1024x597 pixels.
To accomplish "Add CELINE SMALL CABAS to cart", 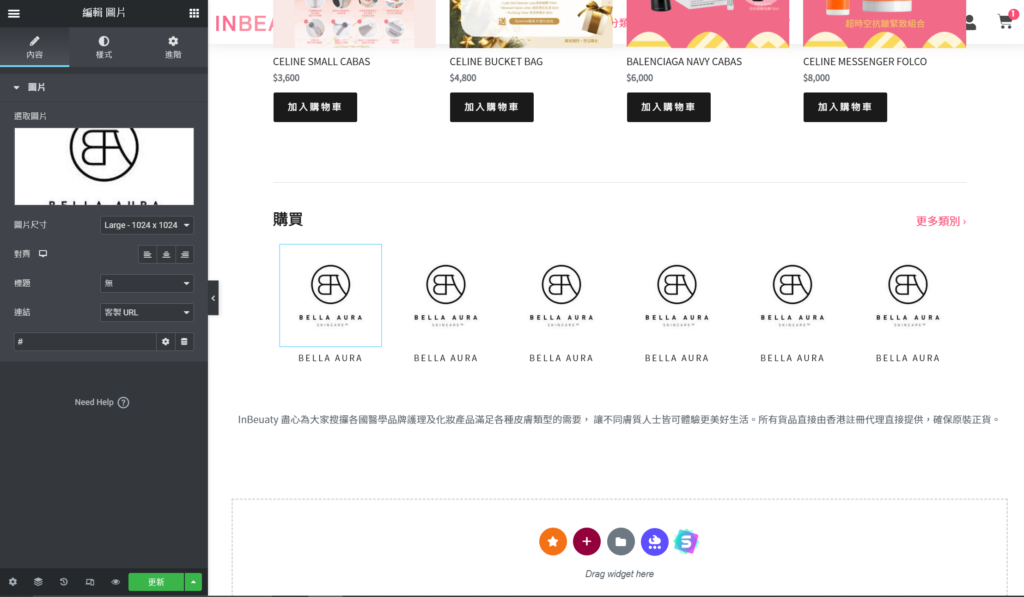I will 315,107.
